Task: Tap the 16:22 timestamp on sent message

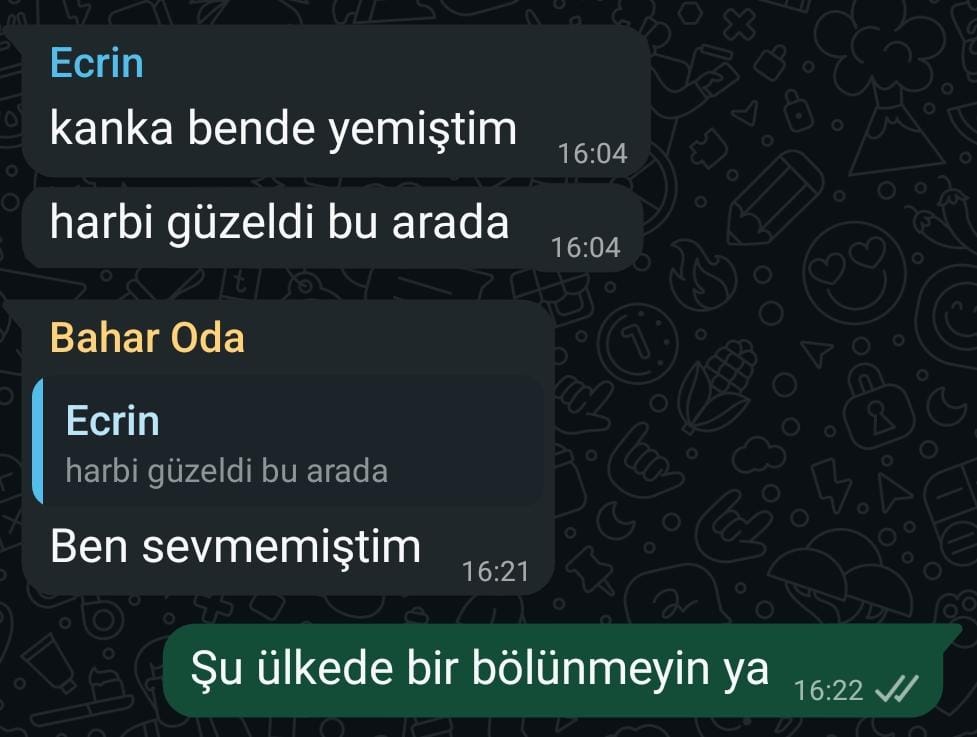Action: (829, 690)
